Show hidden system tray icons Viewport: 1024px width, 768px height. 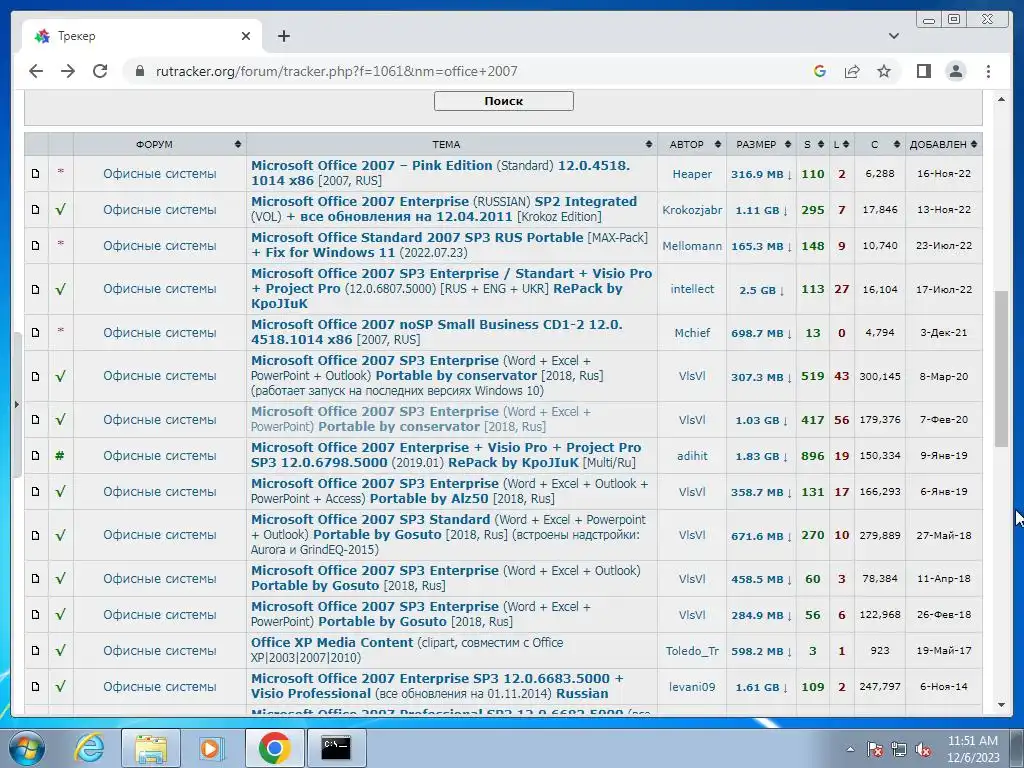click(x=850, y=749)
